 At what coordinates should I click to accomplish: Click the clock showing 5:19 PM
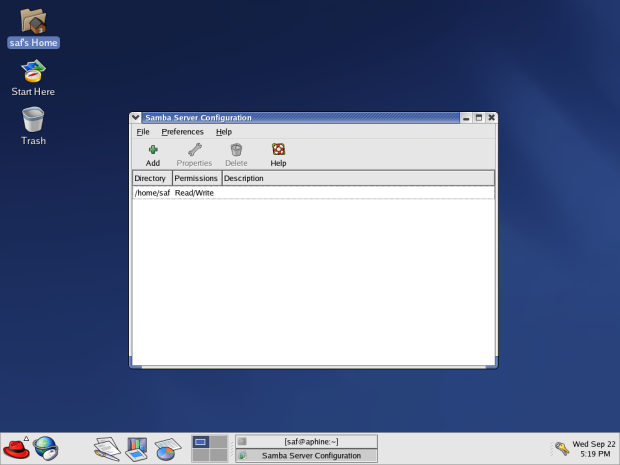coord(594,449)
